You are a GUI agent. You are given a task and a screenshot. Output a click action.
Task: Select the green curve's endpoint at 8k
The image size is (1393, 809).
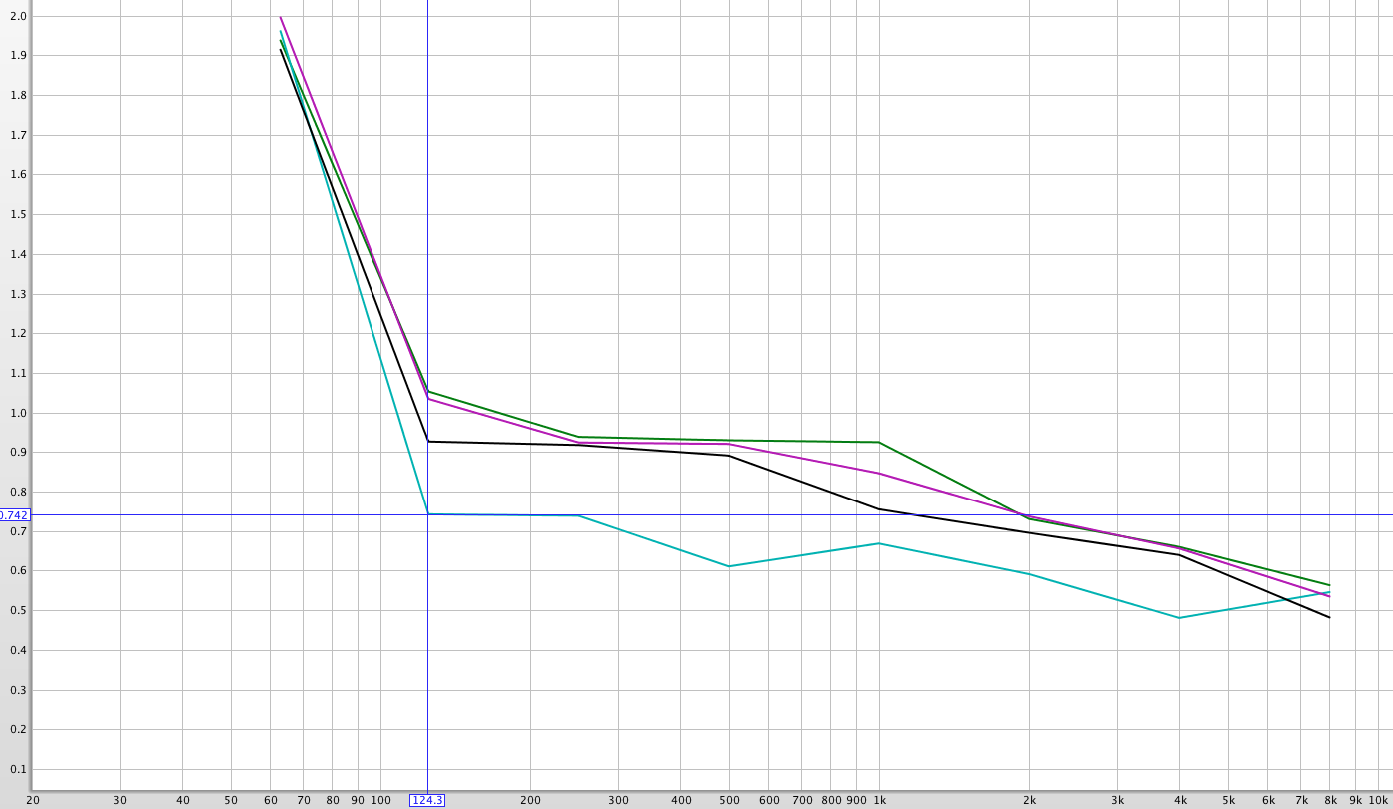click(x=1329, y=585)
